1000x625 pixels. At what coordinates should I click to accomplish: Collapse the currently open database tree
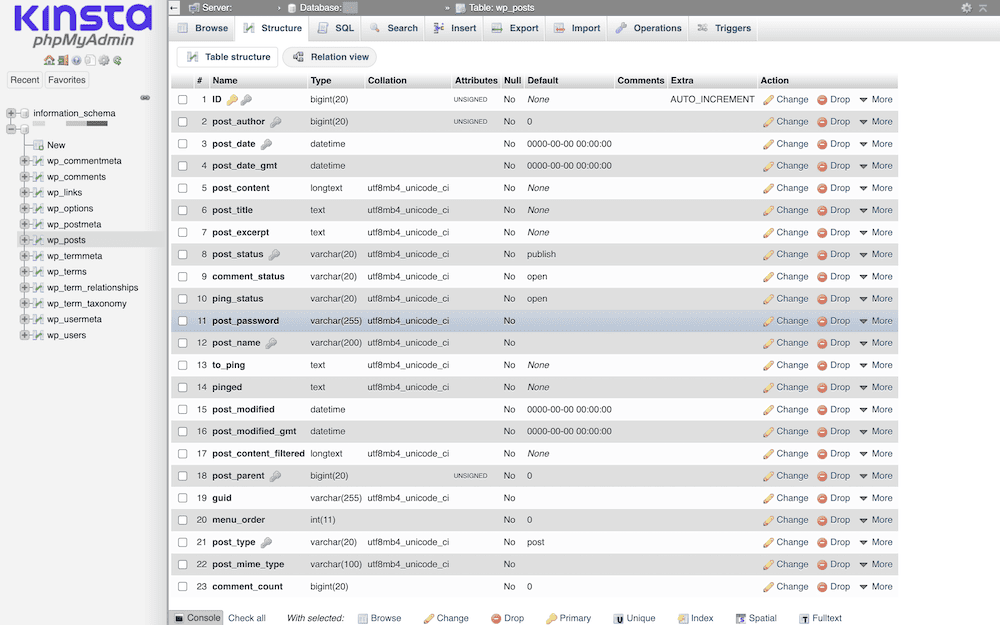(x=9, y=128)
